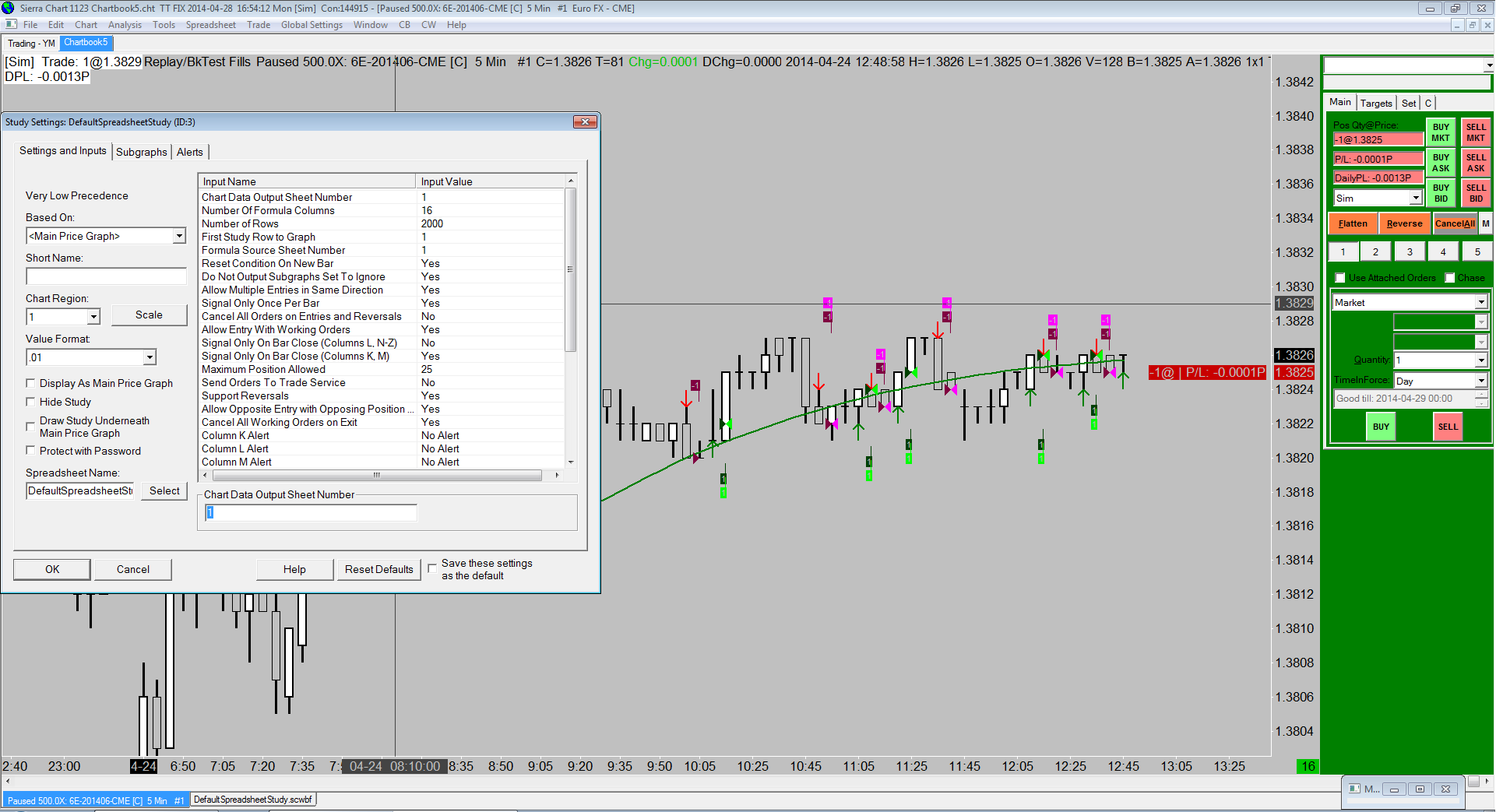This screenshot has width=1496, height=812.
Task: Expand the Value Format dropdown
Action: (150, 357)
